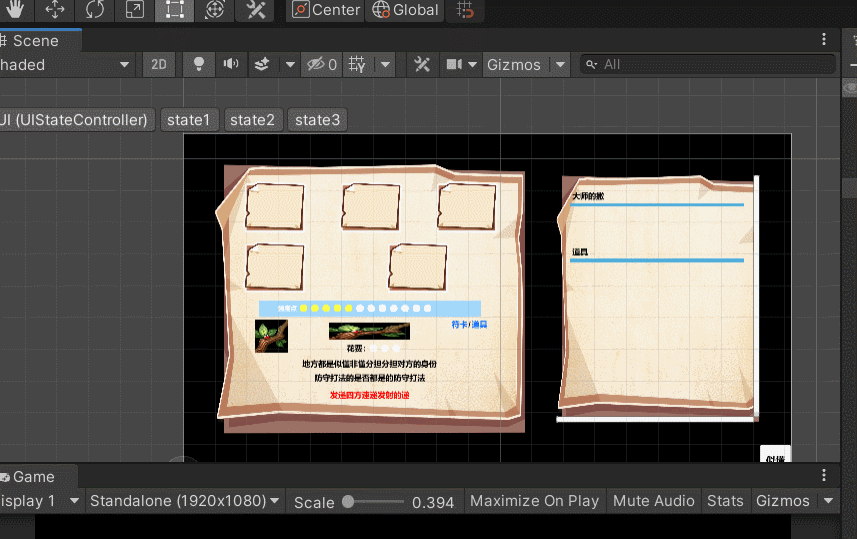
Task: Click the red warning text line
Action: pyautogui.click(x=369, y=395)
